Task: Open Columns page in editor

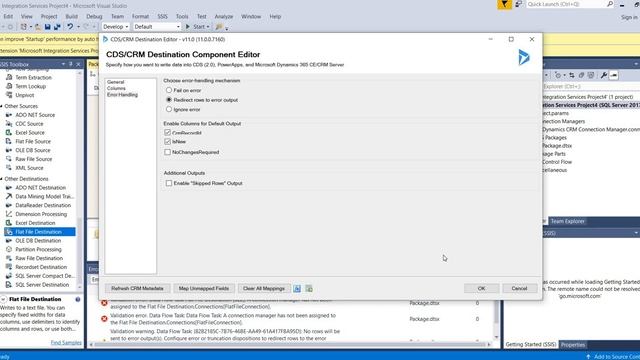Action: point(116,88)
